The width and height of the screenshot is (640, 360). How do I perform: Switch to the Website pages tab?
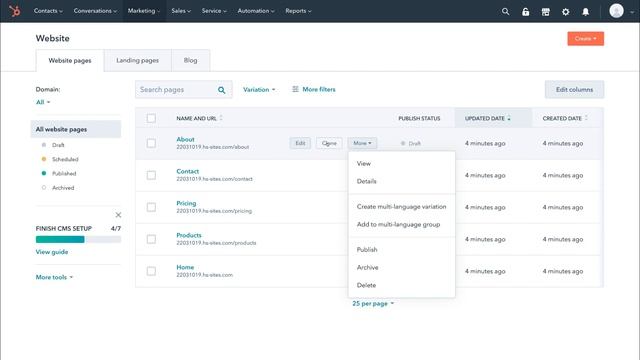pos(70,60)
